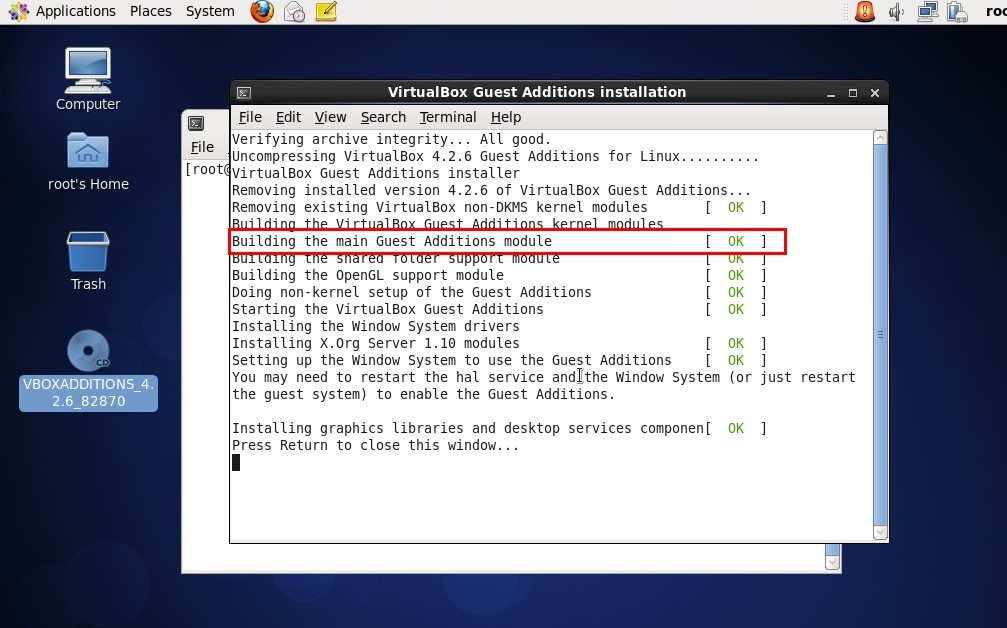Viewport: 1007px width, 628px height.
Task: Click the tray icon right of network
Action: (957, 12)
